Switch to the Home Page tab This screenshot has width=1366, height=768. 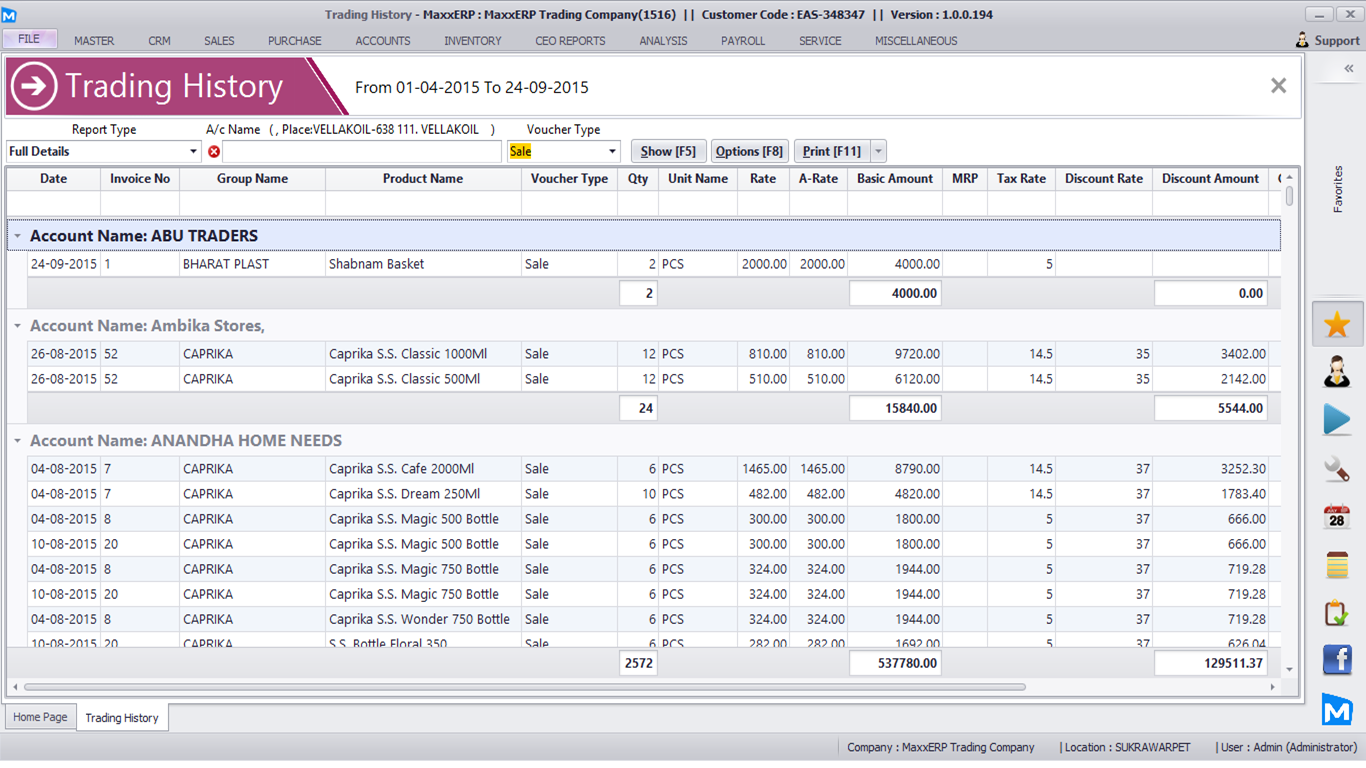pos(41,717)
